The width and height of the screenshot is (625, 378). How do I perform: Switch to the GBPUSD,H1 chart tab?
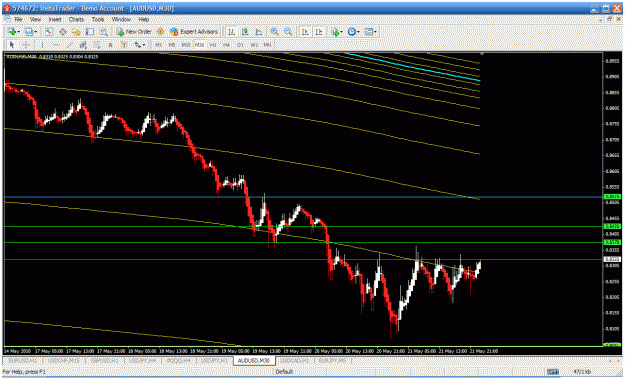coord(105,360)
